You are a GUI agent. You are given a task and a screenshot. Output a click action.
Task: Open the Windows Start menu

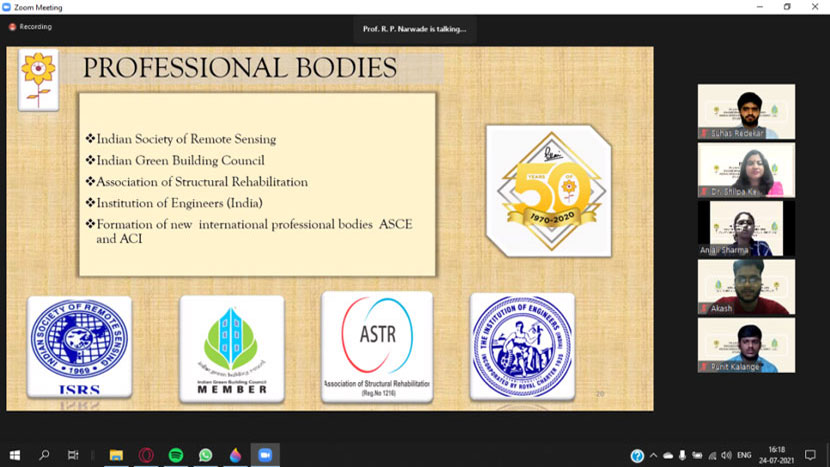click(x=15, y=455)
